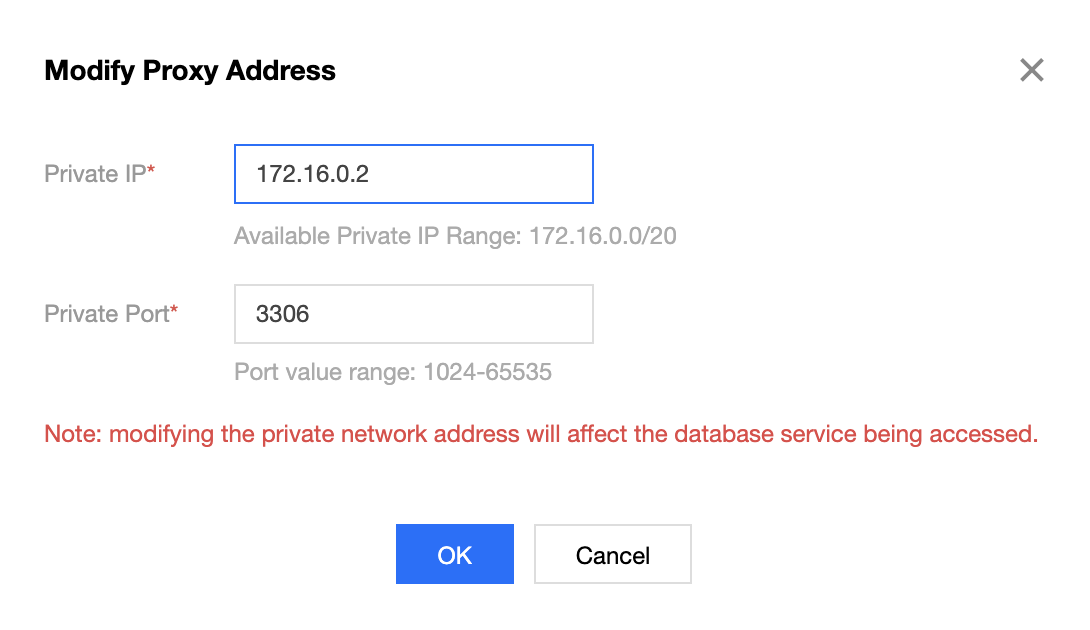This screenshot has height=630, width=1090.
Task: Click empty space right of IP field
Action: pyautogui.click(x=800, y=174)
